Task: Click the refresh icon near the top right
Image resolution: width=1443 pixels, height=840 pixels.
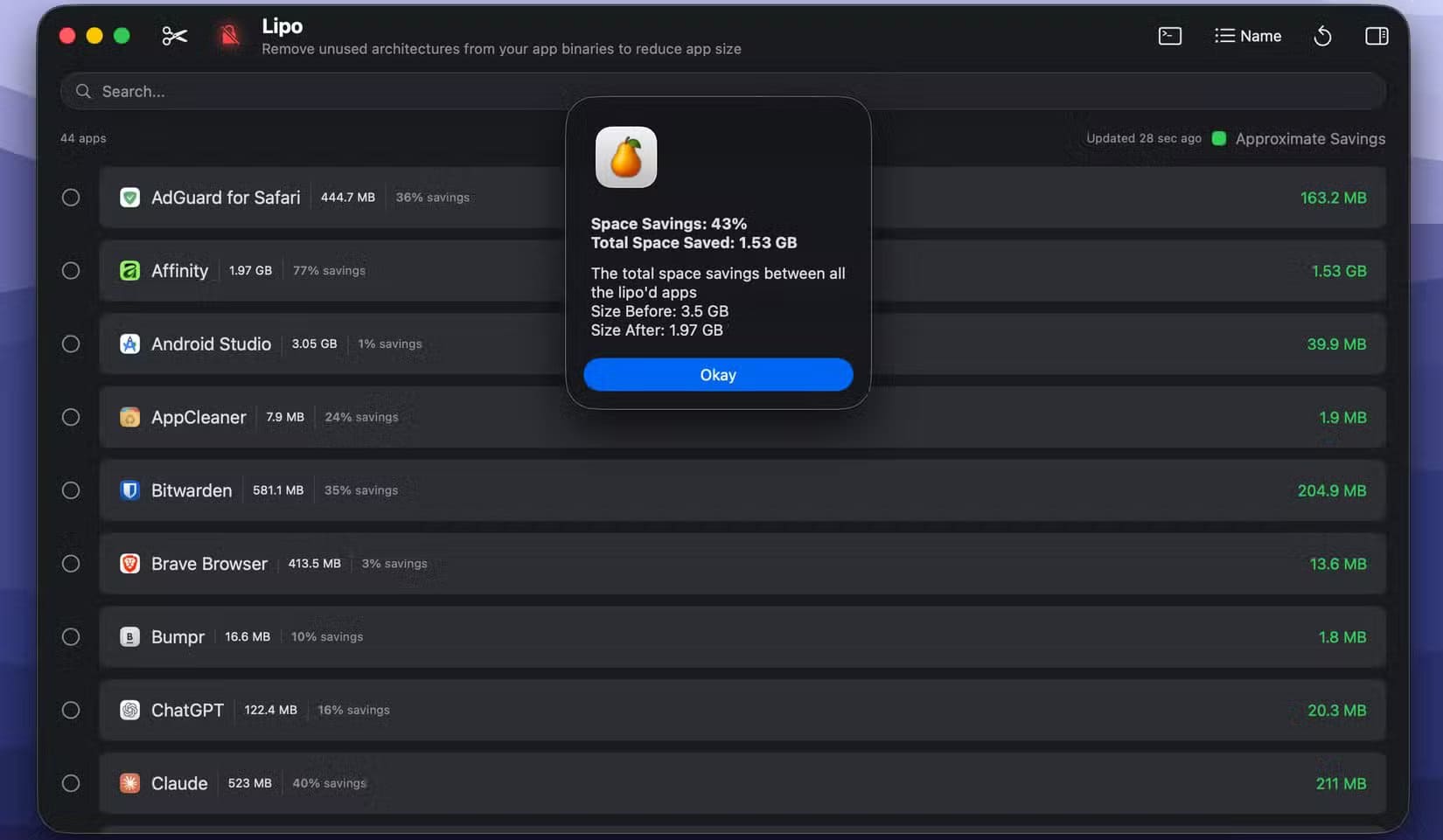Action: (1322, 36)
